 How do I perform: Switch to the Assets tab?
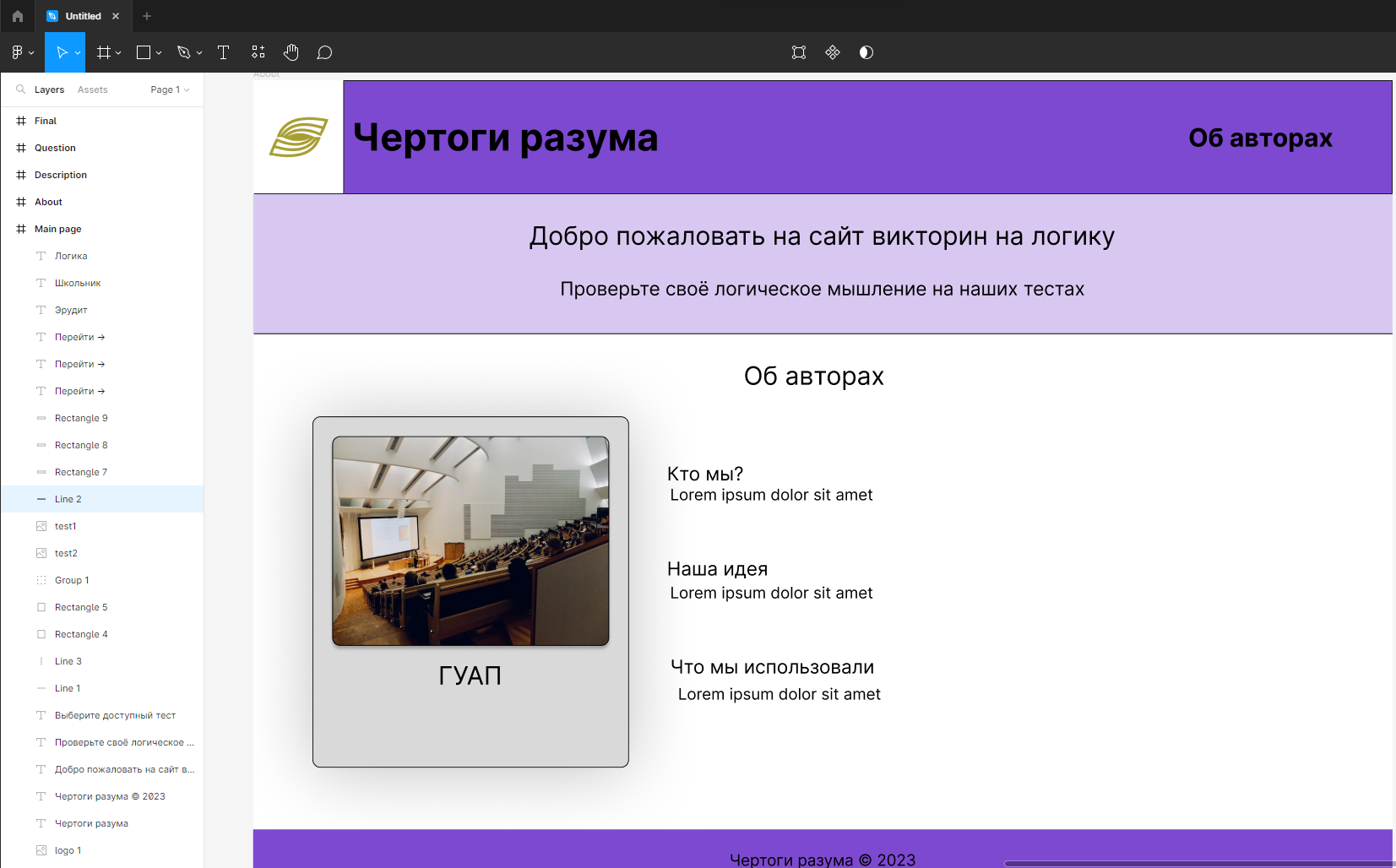coord(93,90)
